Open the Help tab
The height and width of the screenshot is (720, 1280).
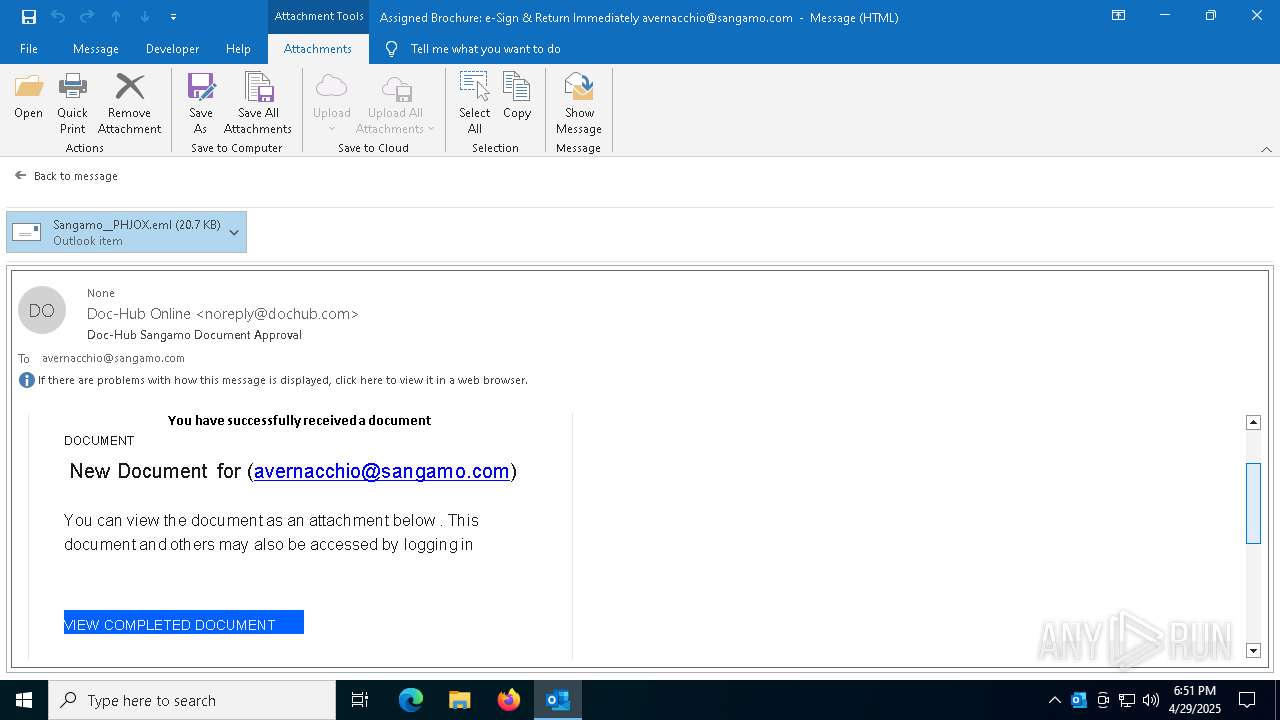[x=238, y=49]
